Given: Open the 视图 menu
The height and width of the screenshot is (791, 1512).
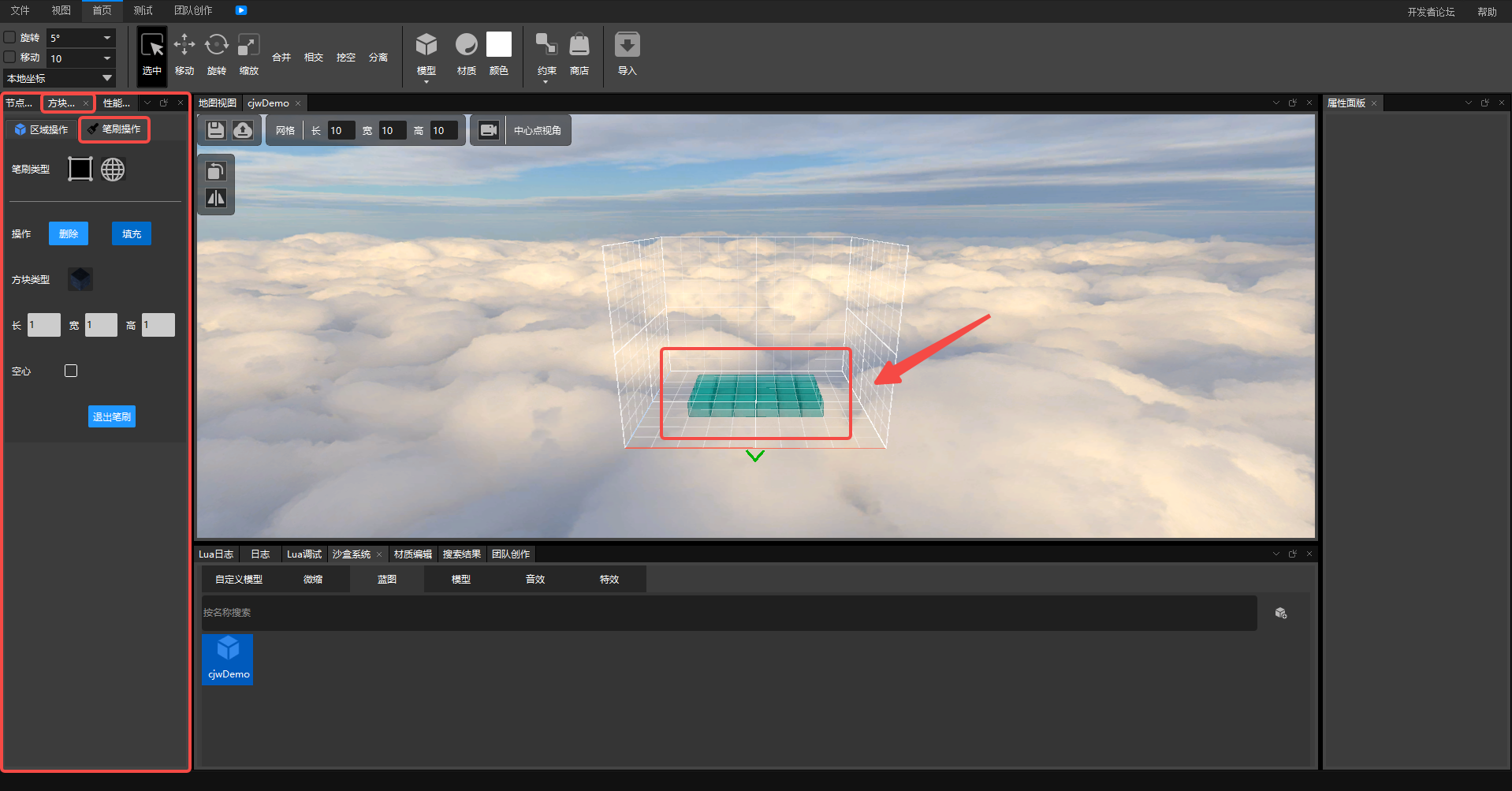Looking at the screenshot, I should click(61, 10).
